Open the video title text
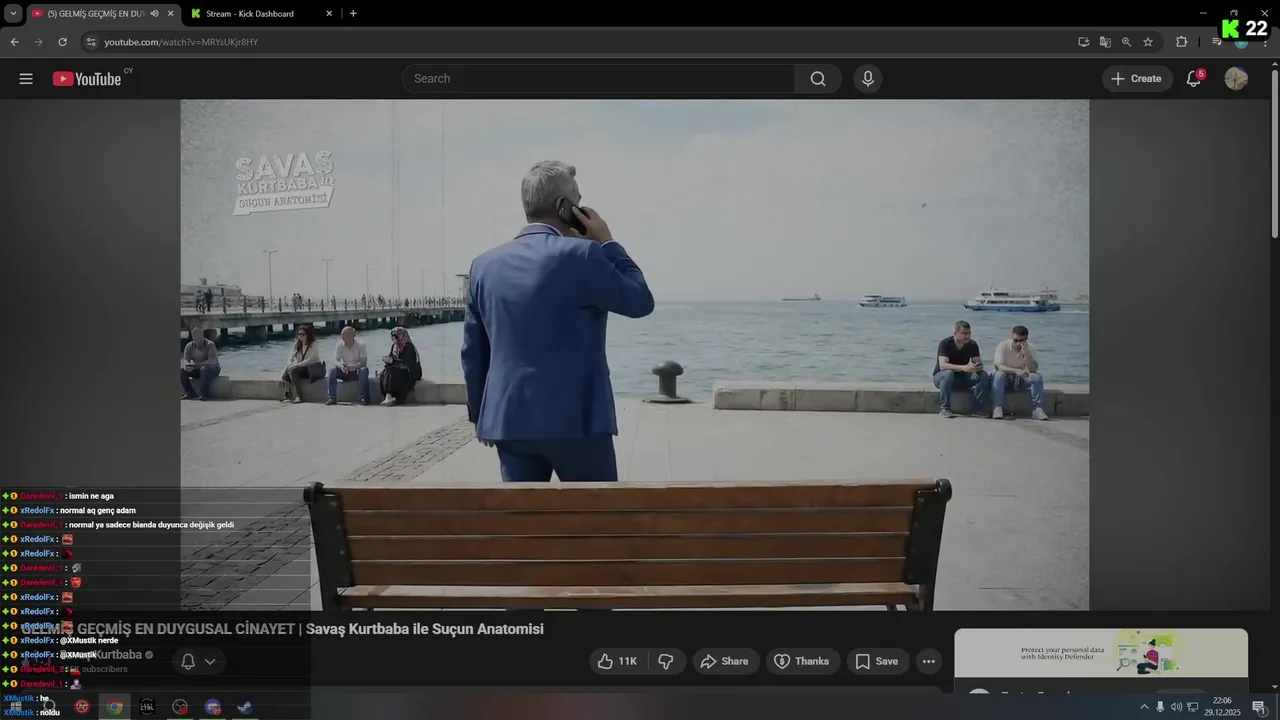Screen dimensions: 1280x720 point(283,629)
